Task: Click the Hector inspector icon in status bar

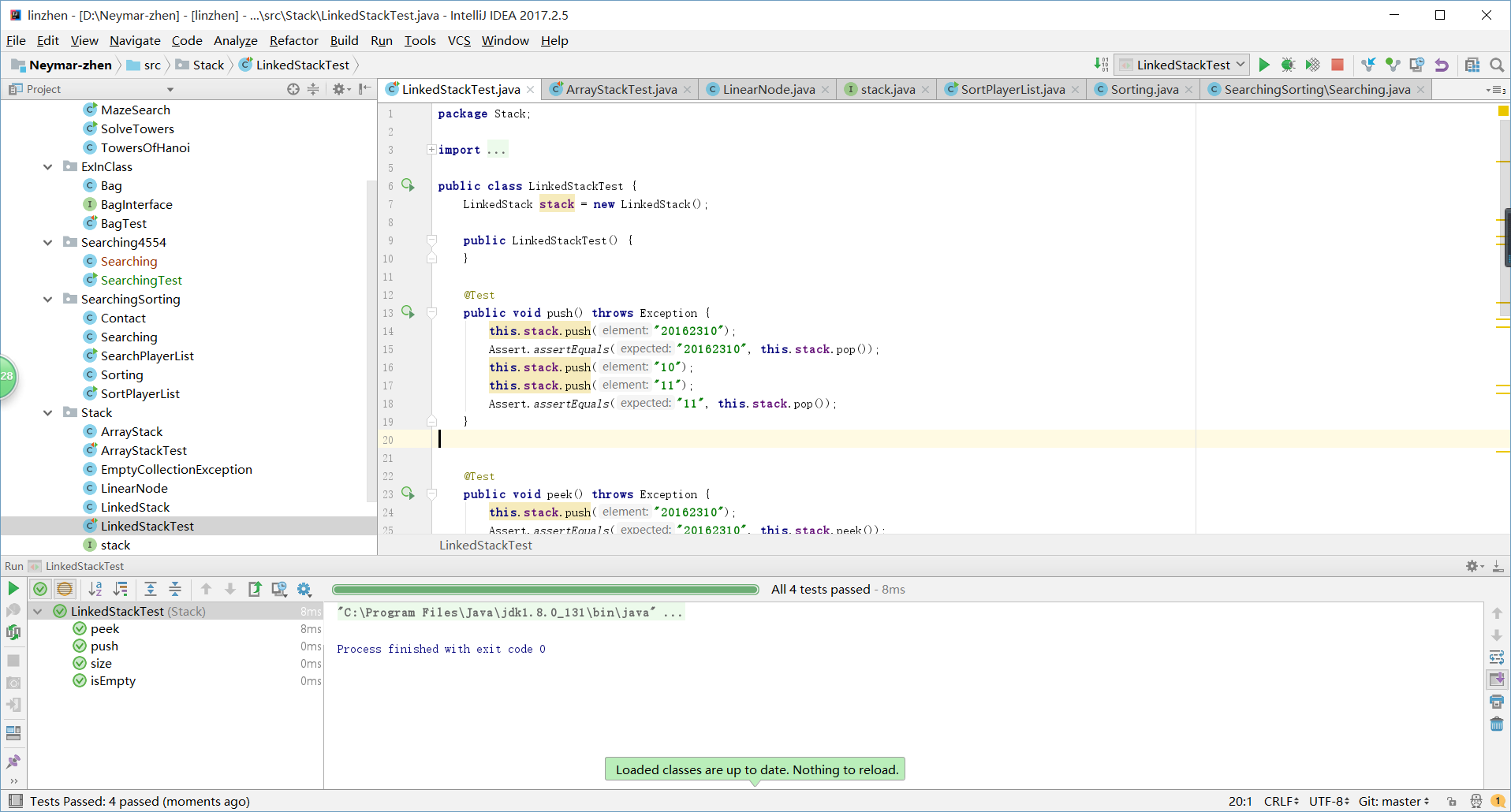Action: click(x=1476, y=802)
